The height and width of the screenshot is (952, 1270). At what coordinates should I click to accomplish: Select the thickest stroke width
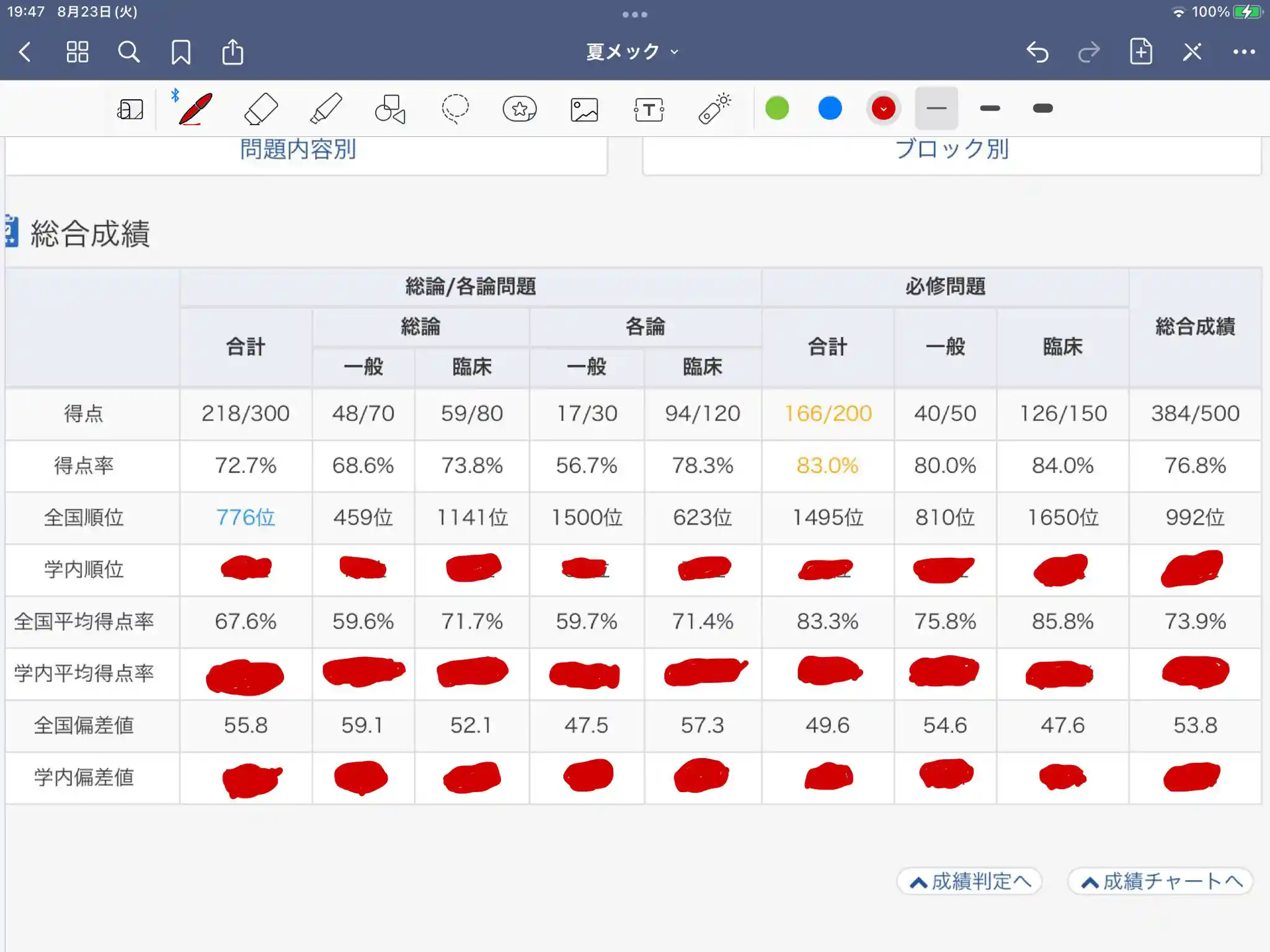pyautogui.click(x=1042, y=108)
